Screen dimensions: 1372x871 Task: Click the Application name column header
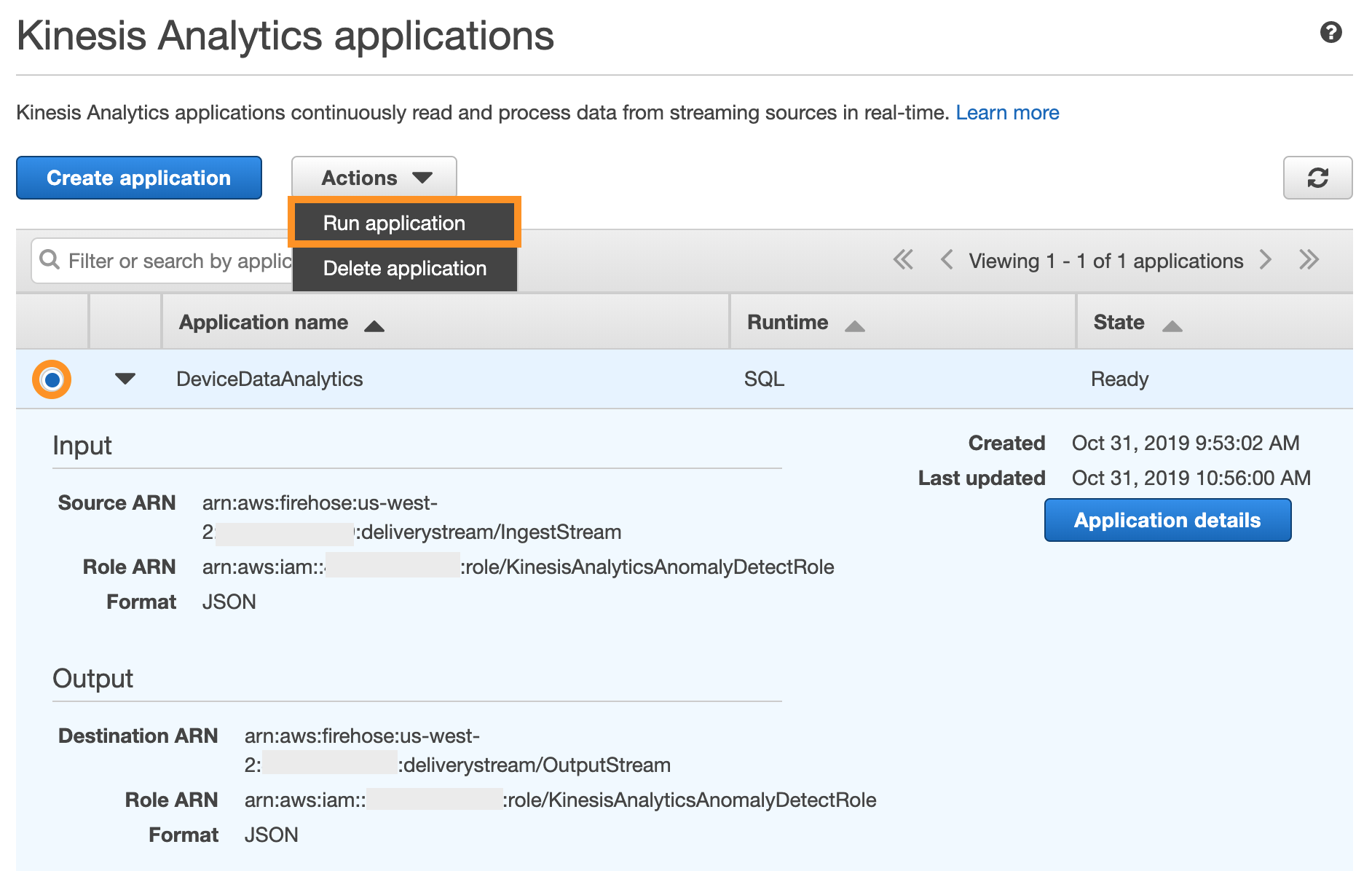pyautogui.click(x=446, y=322)
